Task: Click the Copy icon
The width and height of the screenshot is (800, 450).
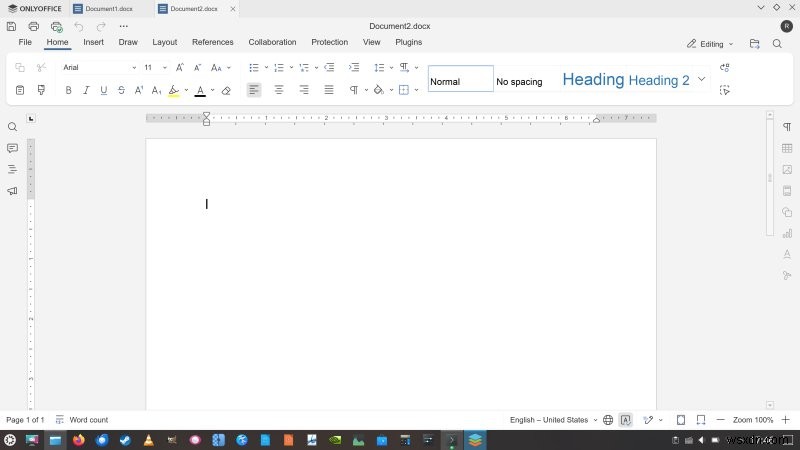Action: click(x=20, y=67)
